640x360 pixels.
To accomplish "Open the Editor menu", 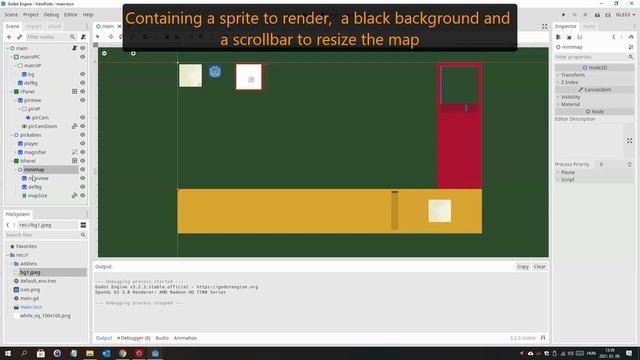I will point(71,15).
